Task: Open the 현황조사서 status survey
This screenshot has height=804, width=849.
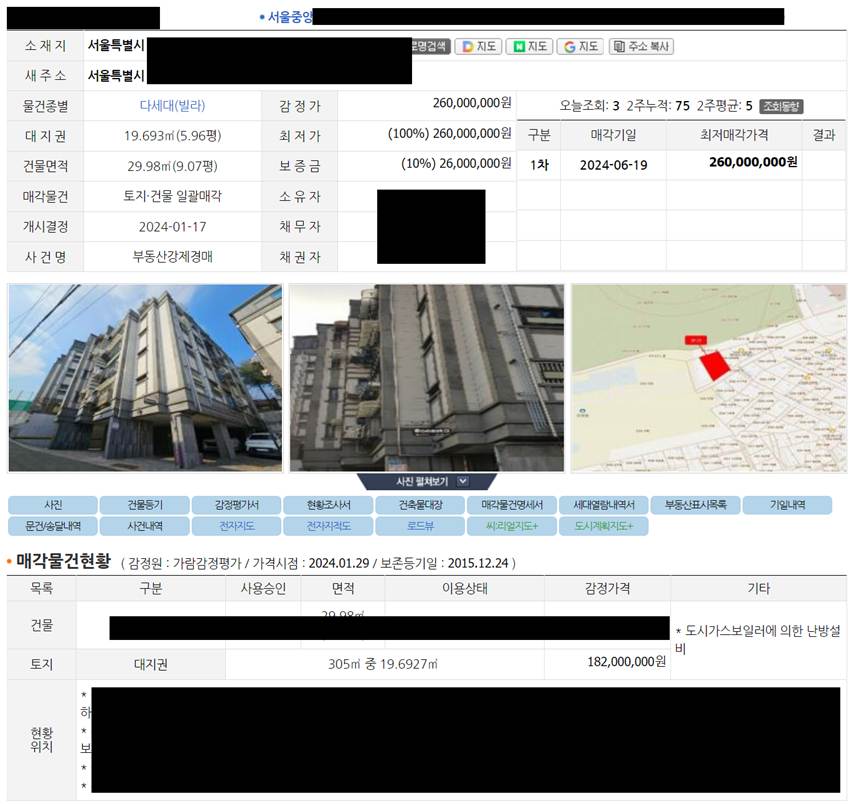Action: coord(328,505)
